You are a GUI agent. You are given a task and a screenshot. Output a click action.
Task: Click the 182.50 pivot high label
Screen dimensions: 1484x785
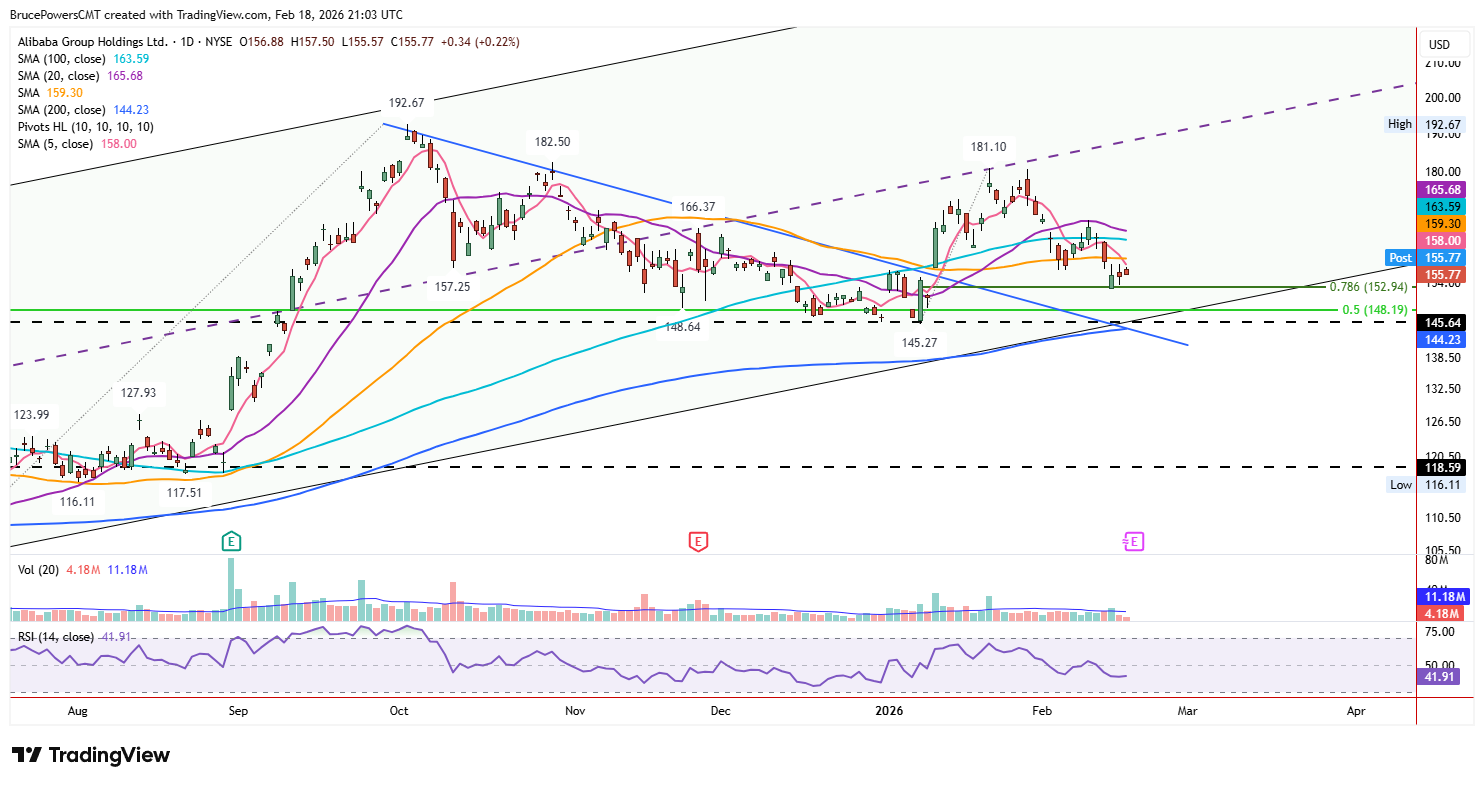(551, 143)
